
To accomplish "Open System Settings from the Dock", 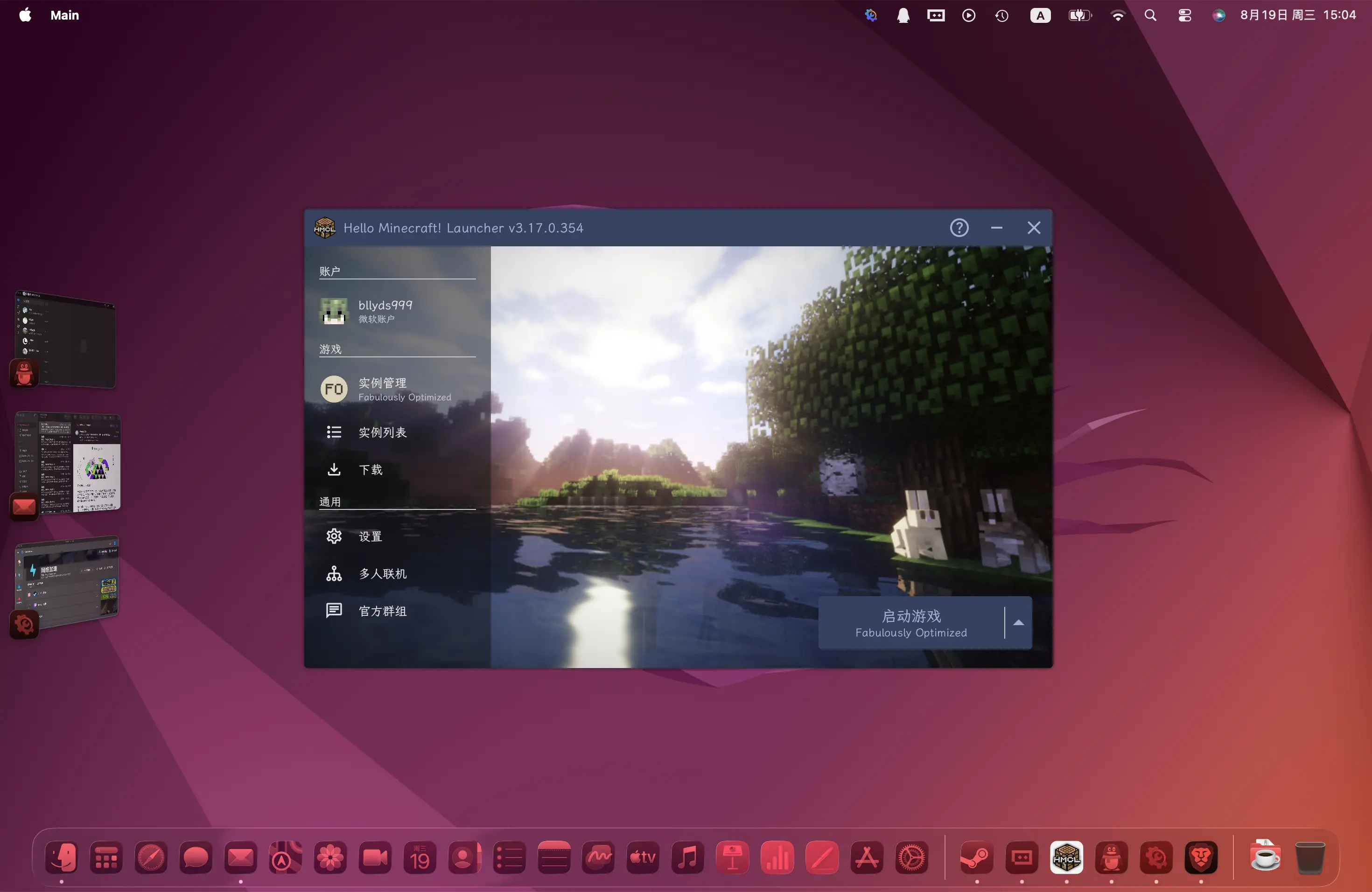I will coord(912,857).
